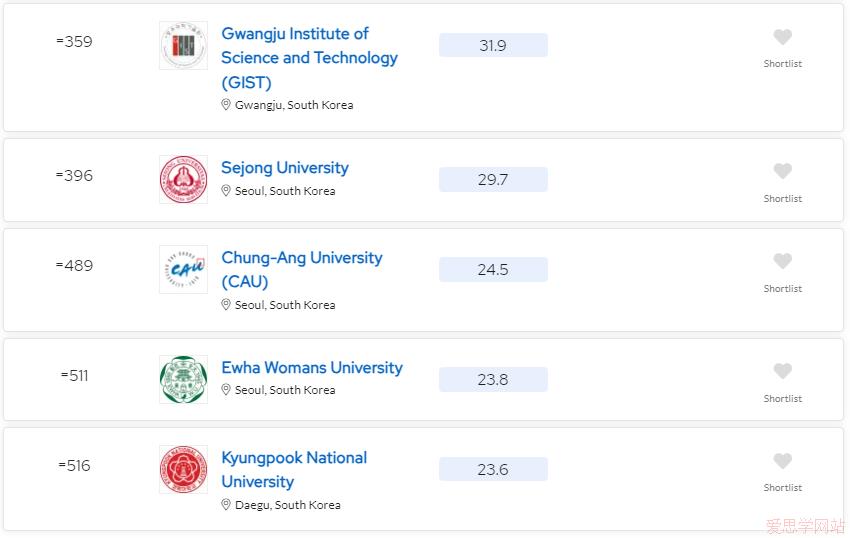
Task: Open the GIST university logo
Action: point(183,46)
